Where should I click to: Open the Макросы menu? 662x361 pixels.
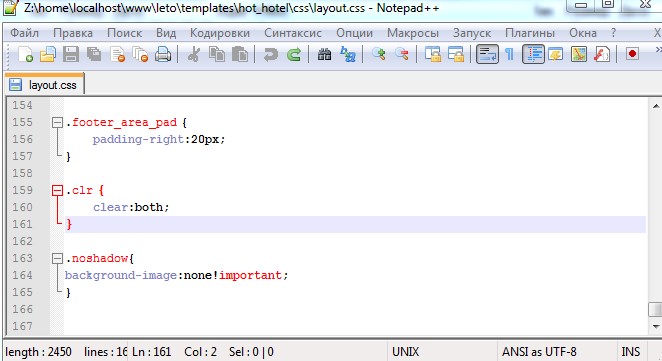tap(413, 33)
